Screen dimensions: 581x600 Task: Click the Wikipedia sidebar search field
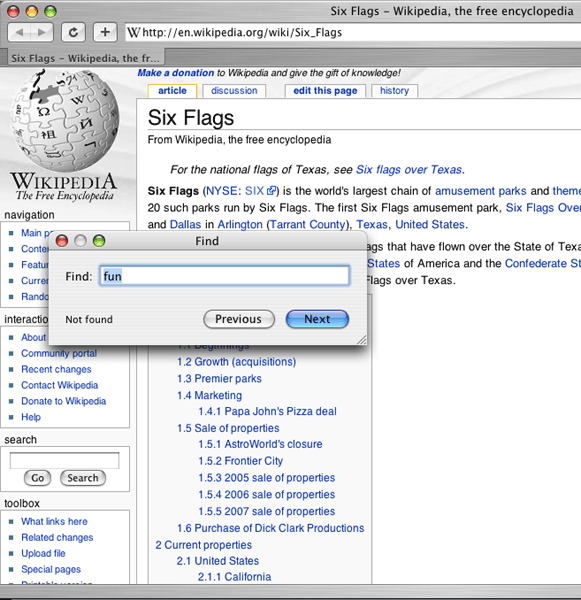coord(64,460)
